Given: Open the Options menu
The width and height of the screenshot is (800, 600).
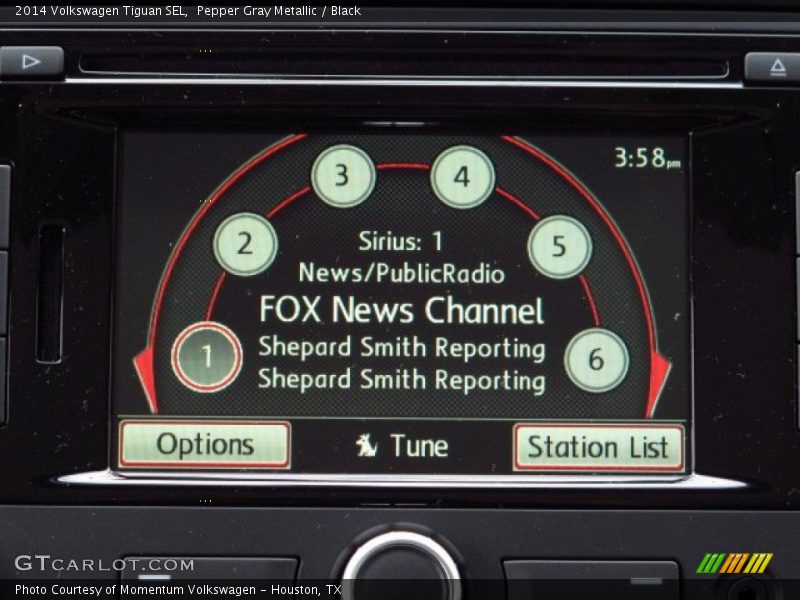Looking at the screenshot, I should 205,444.
